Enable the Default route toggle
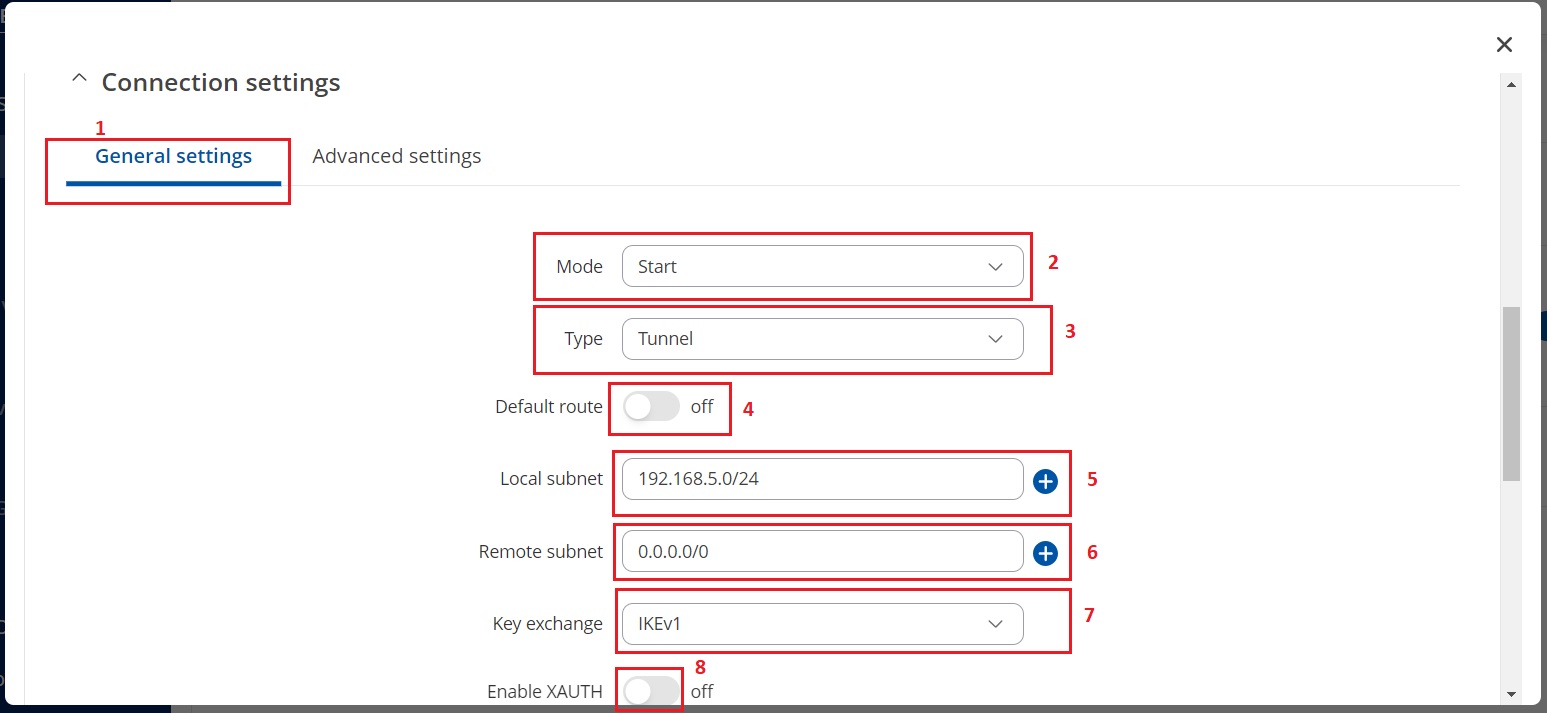Image resolution: width=1547 pixels, height=713 pixels. tap(651, 407)
